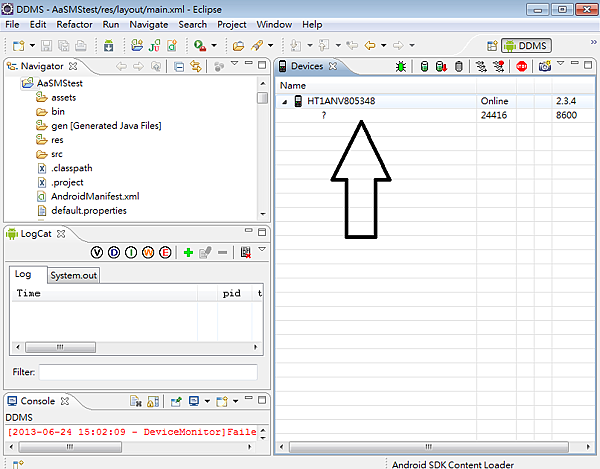Screen dimensions: 600x469
Task: Click the green plus Add Filter icon
Action: (x=188, y=252)
